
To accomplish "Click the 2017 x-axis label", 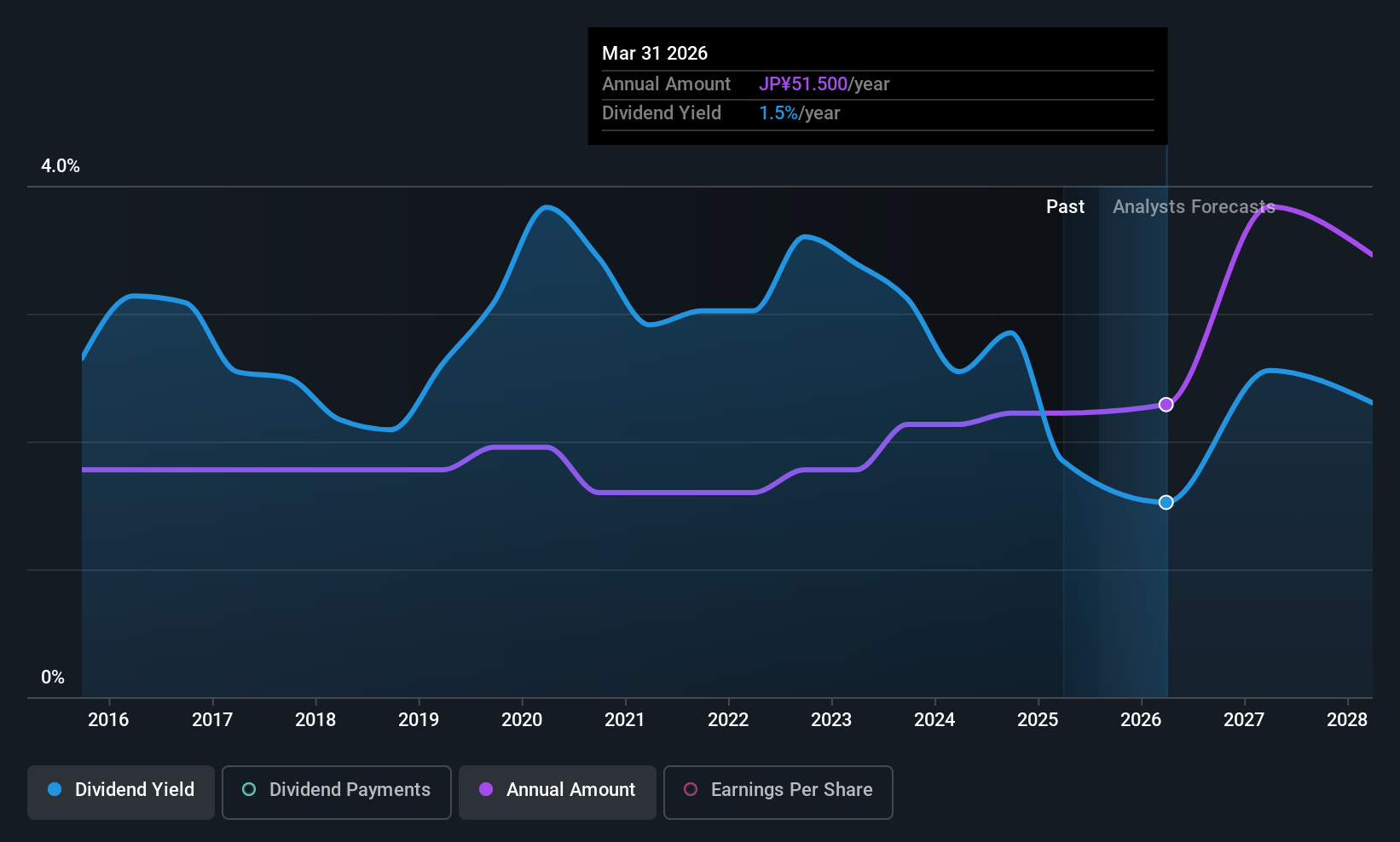I will 212,720.
